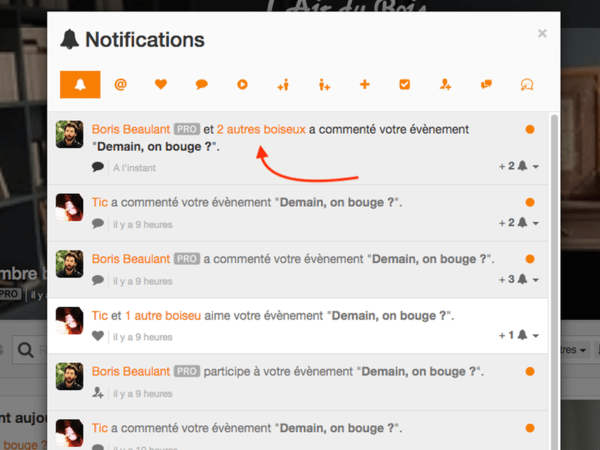This screenshot has width=600, height=450.
Task: Filter notifications by play circle icon
Action: coord(242,84)
